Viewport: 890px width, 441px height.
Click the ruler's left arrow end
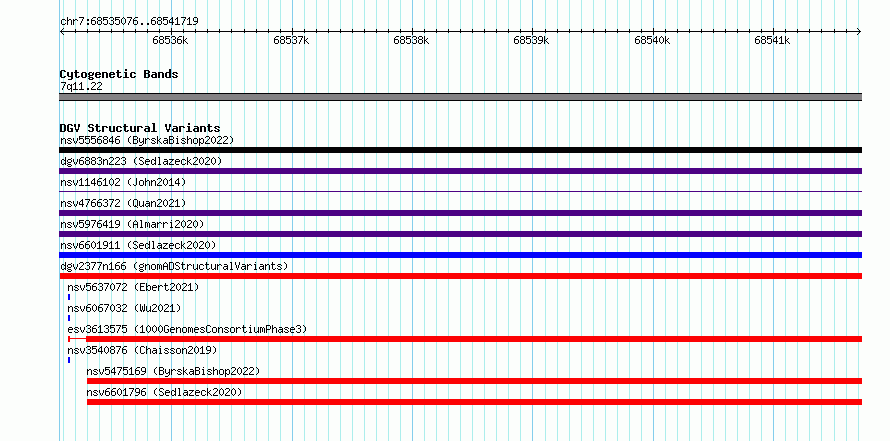click(62, 32)
